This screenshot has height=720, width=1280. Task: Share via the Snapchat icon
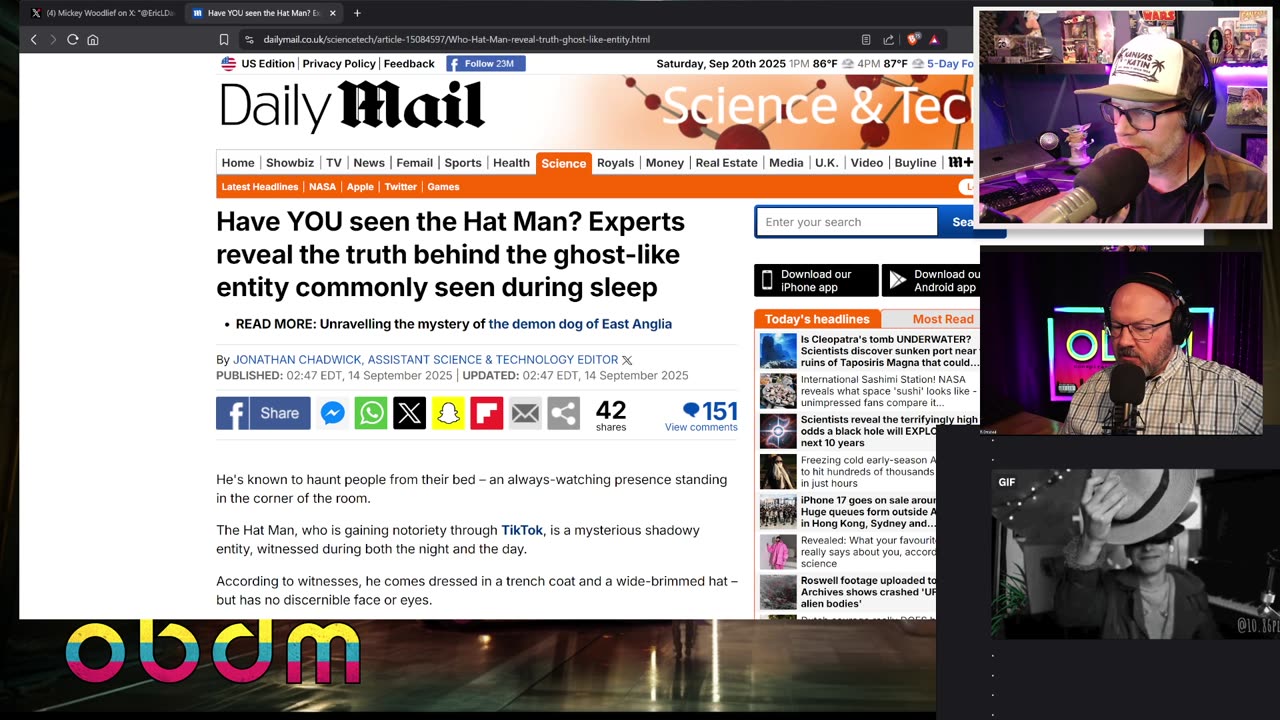coord(448,413)
